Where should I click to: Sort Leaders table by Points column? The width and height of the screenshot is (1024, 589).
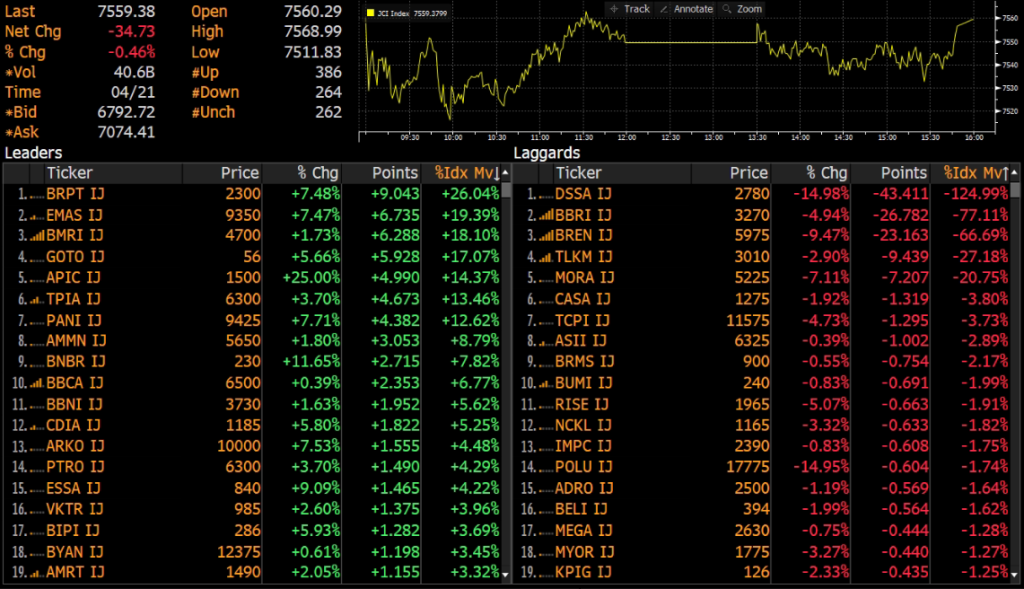pyautogui.click(x=394, y=173)
